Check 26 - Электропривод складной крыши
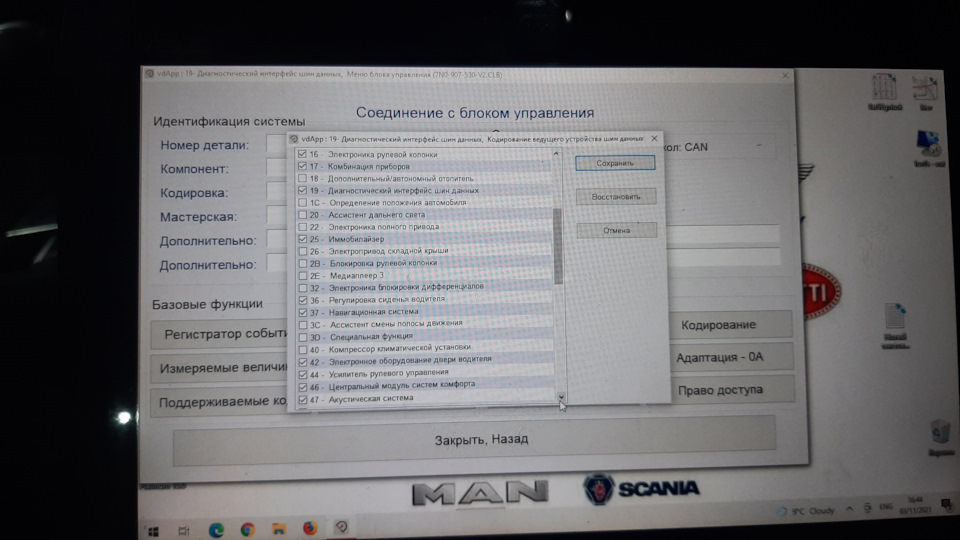Image resolution: width=960 pixels, height=540 pixels. tap(302, 251)
